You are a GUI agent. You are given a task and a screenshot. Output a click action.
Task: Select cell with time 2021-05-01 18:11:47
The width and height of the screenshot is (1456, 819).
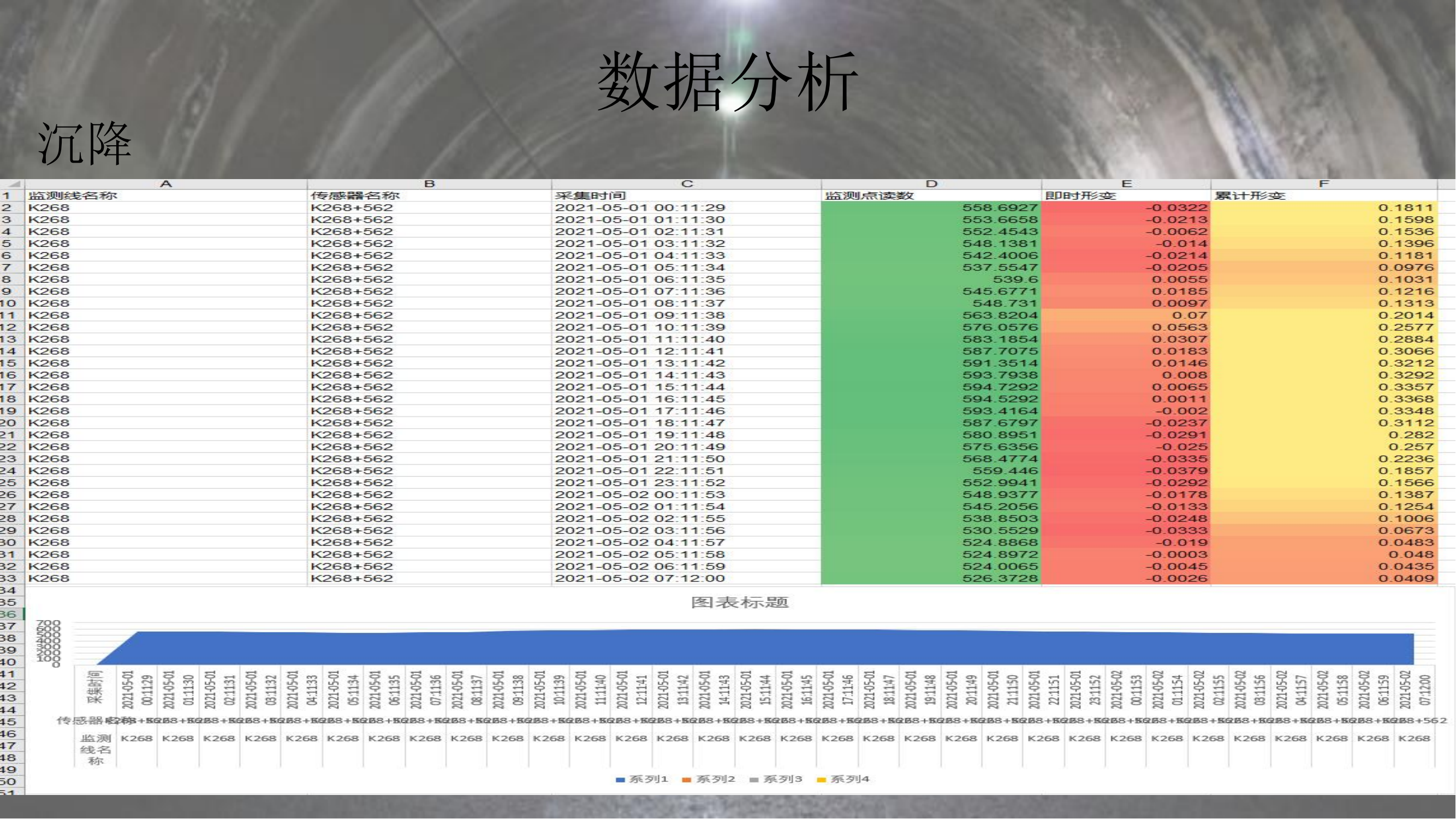tap(686, 423)
